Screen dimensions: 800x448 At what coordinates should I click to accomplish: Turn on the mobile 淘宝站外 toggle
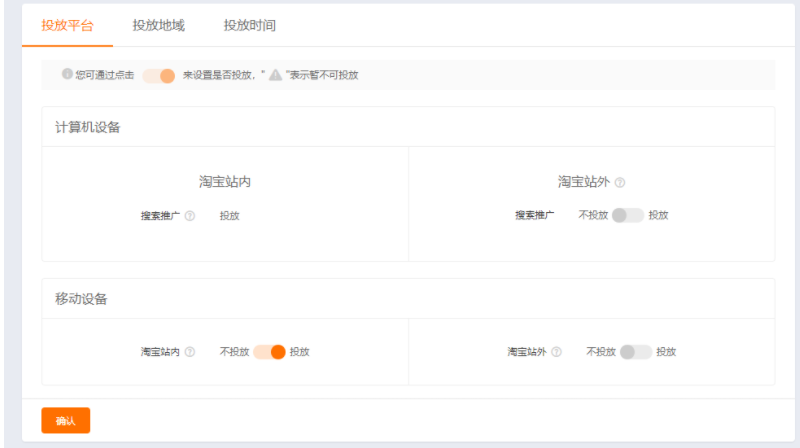click(635, 352)
